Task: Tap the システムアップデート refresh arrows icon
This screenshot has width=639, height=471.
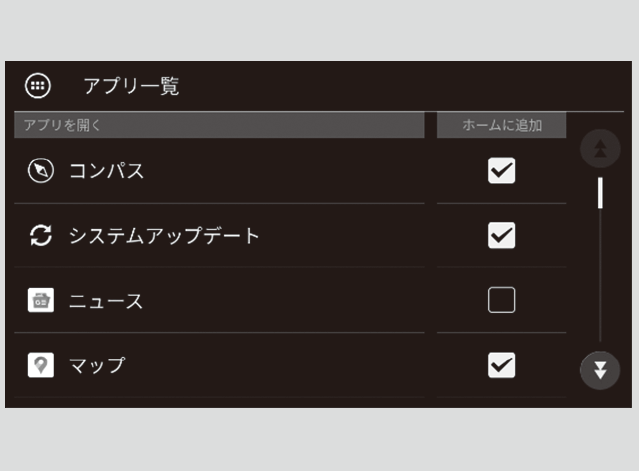Action: point(41,235)
